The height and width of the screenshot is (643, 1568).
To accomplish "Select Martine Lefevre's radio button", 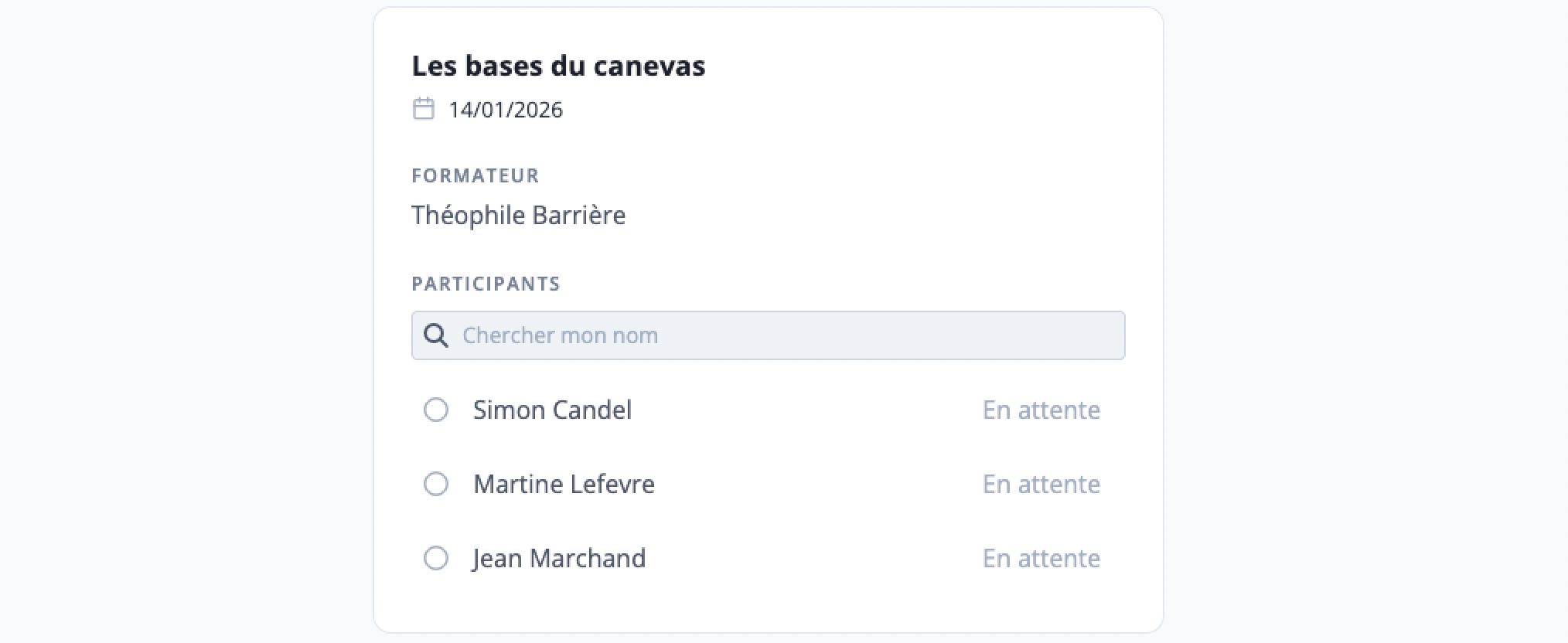I will [x=436, y=484].
